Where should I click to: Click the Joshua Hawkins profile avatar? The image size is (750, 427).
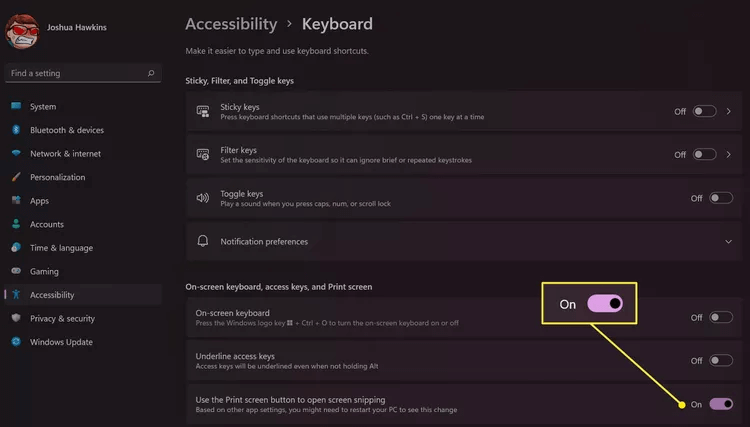coord(22,32)
